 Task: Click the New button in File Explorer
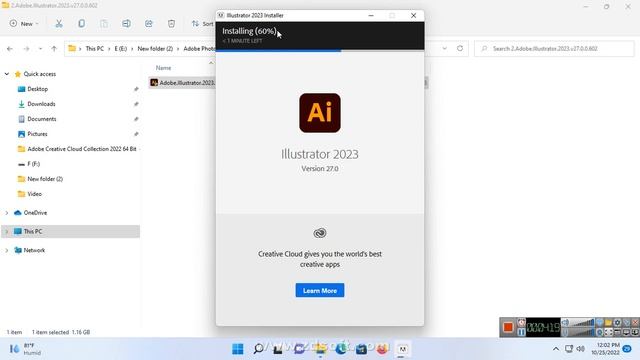(x=24, y=24)
